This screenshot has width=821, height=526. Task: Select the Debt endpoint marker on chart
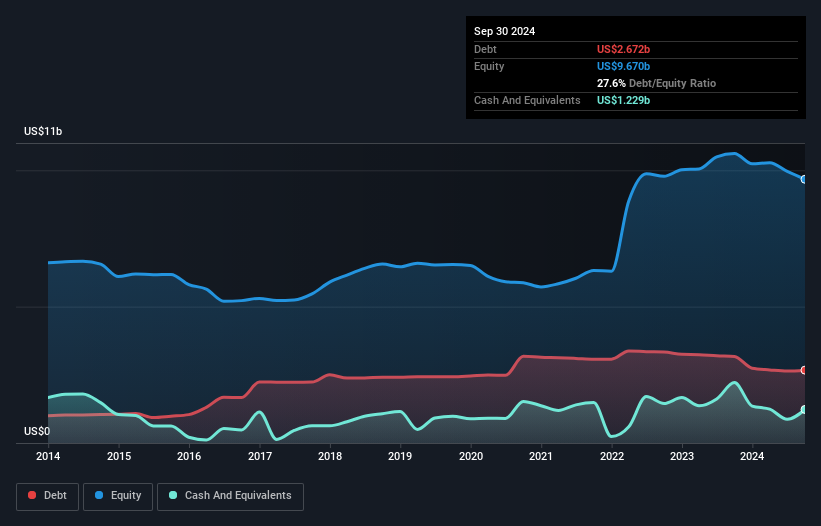coord(804,370)
